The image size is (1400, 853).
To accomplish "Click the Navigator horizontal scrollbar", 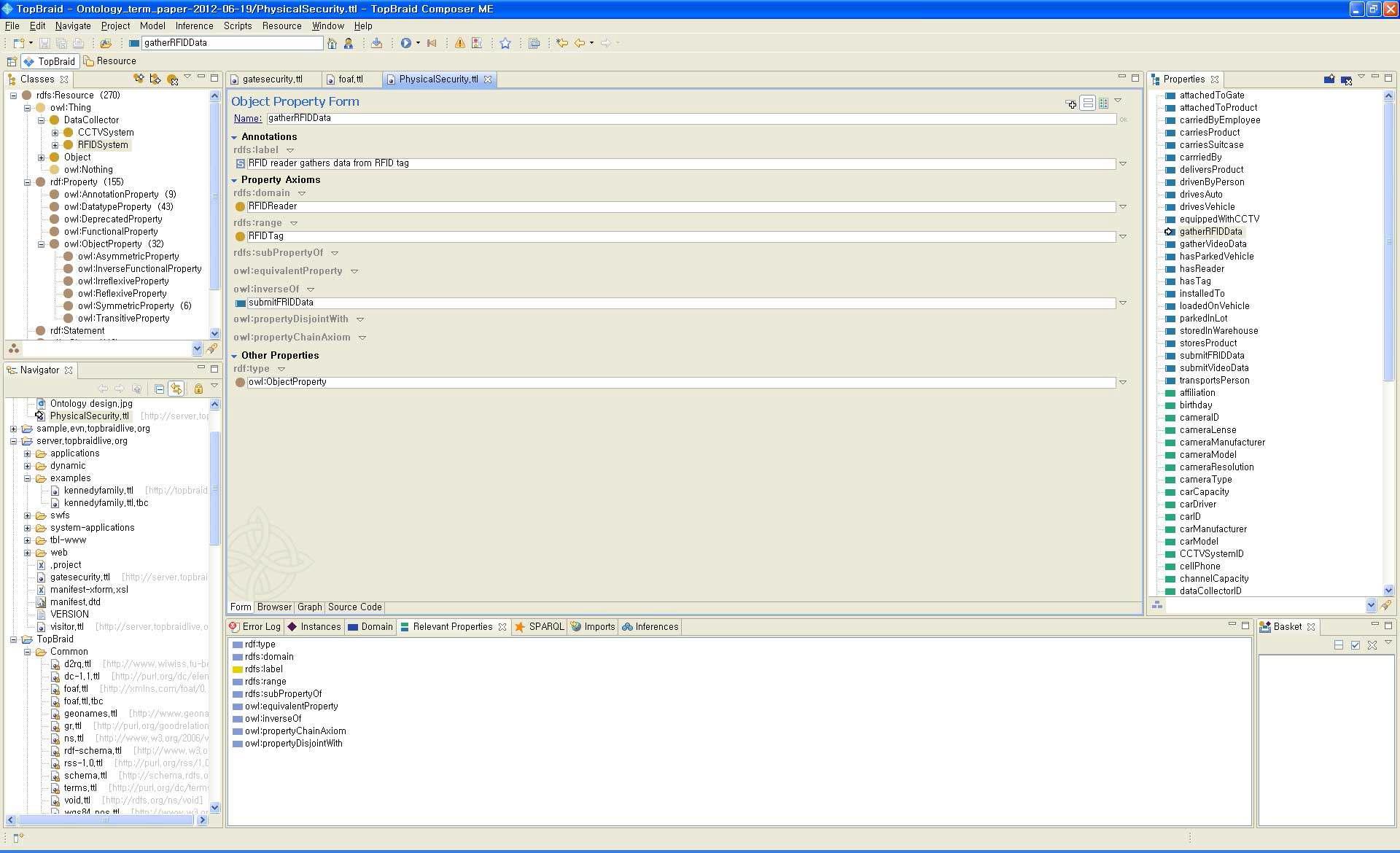I will pyautogui.click(x=106, y=820).
